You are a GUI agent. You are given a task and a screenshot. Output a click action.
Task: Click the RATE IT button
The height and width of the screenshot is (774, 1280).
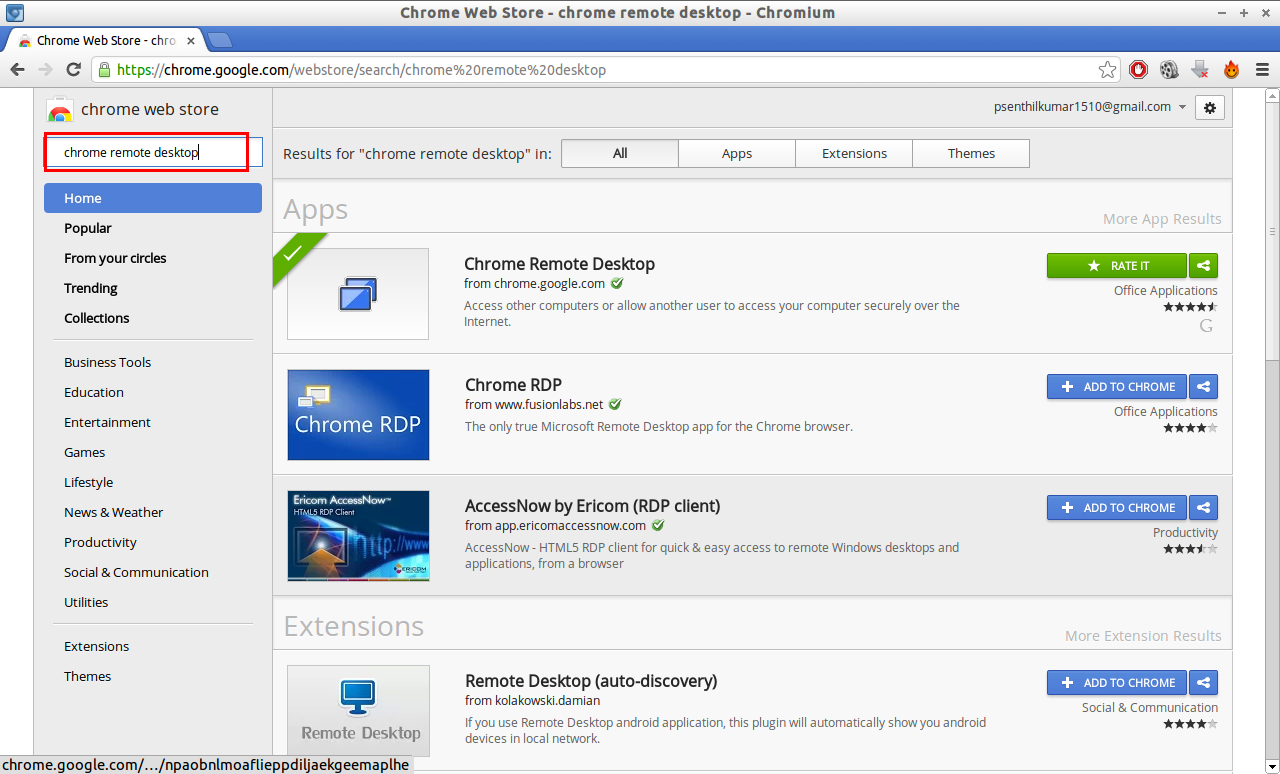tap(1117, 266)
